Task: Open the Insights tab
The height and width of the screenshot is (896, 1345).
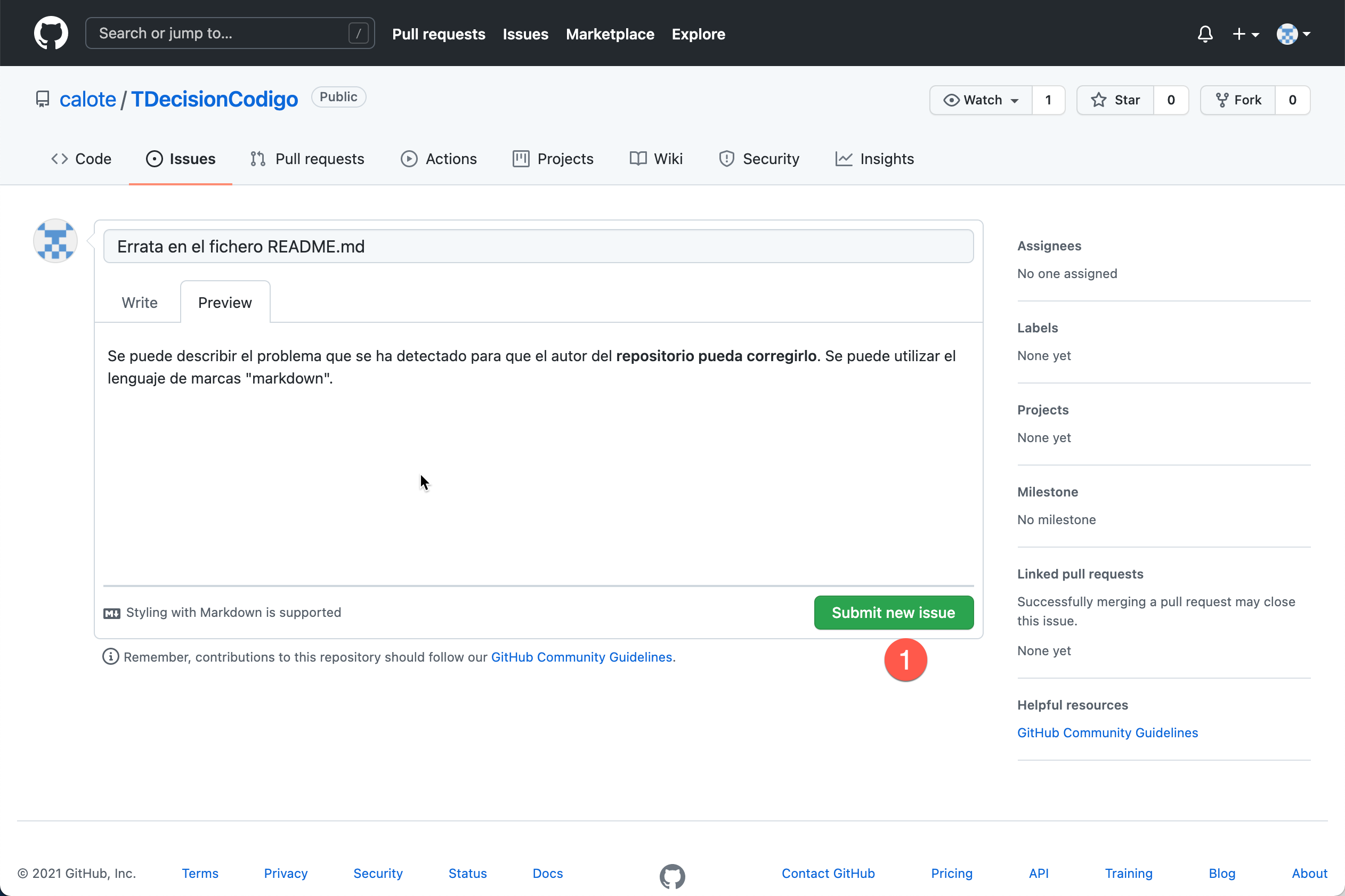Action: [x=874, y=159]
